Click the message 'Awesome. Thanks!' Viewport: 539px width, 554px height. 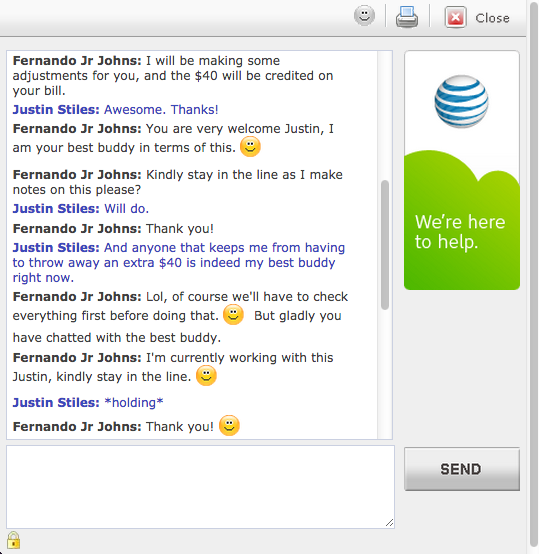click(x=161, y=110)
